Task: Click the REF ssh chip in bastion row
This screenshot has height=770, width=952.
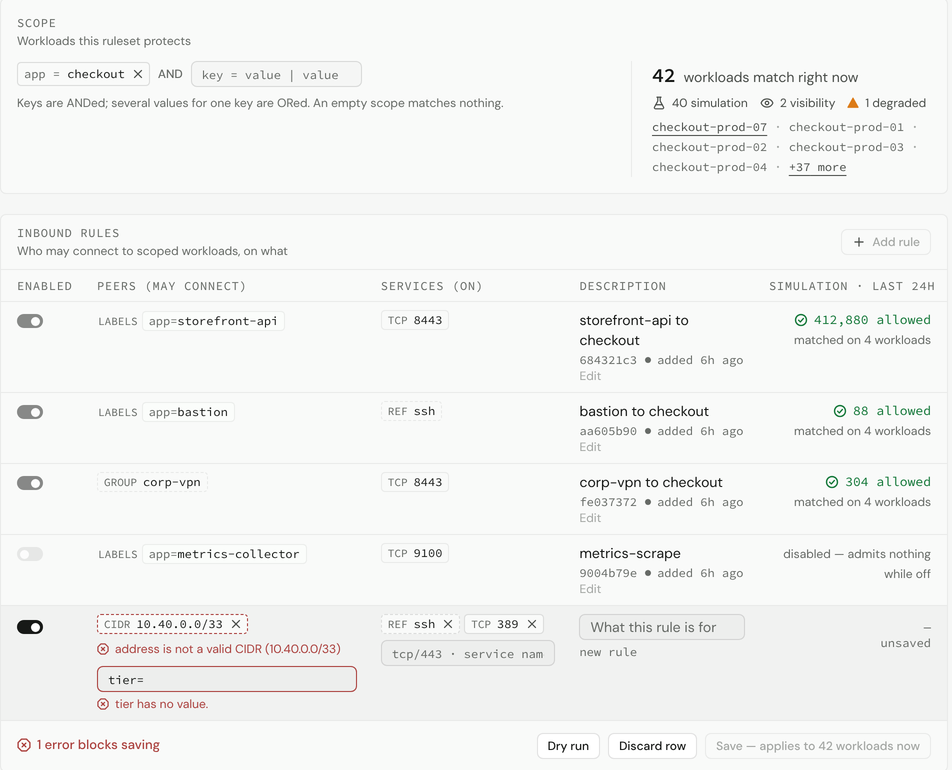Action: coord(411,412)
